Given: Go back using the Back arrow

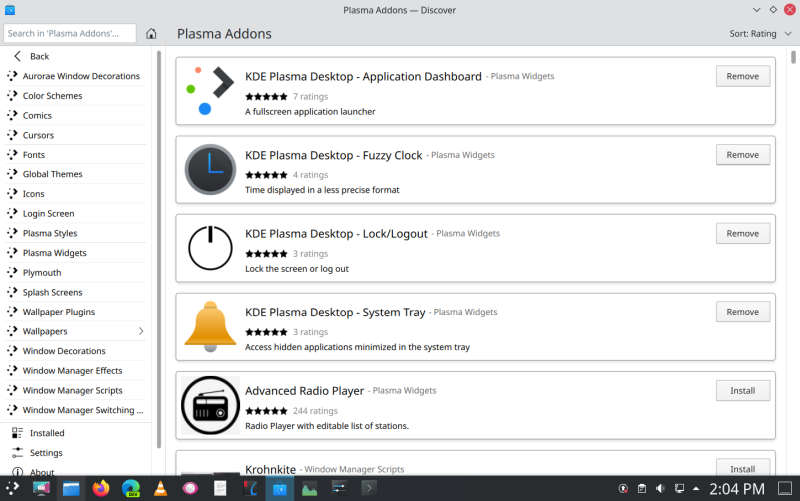Looking at the screenshot, I should [x=32, y=56].
